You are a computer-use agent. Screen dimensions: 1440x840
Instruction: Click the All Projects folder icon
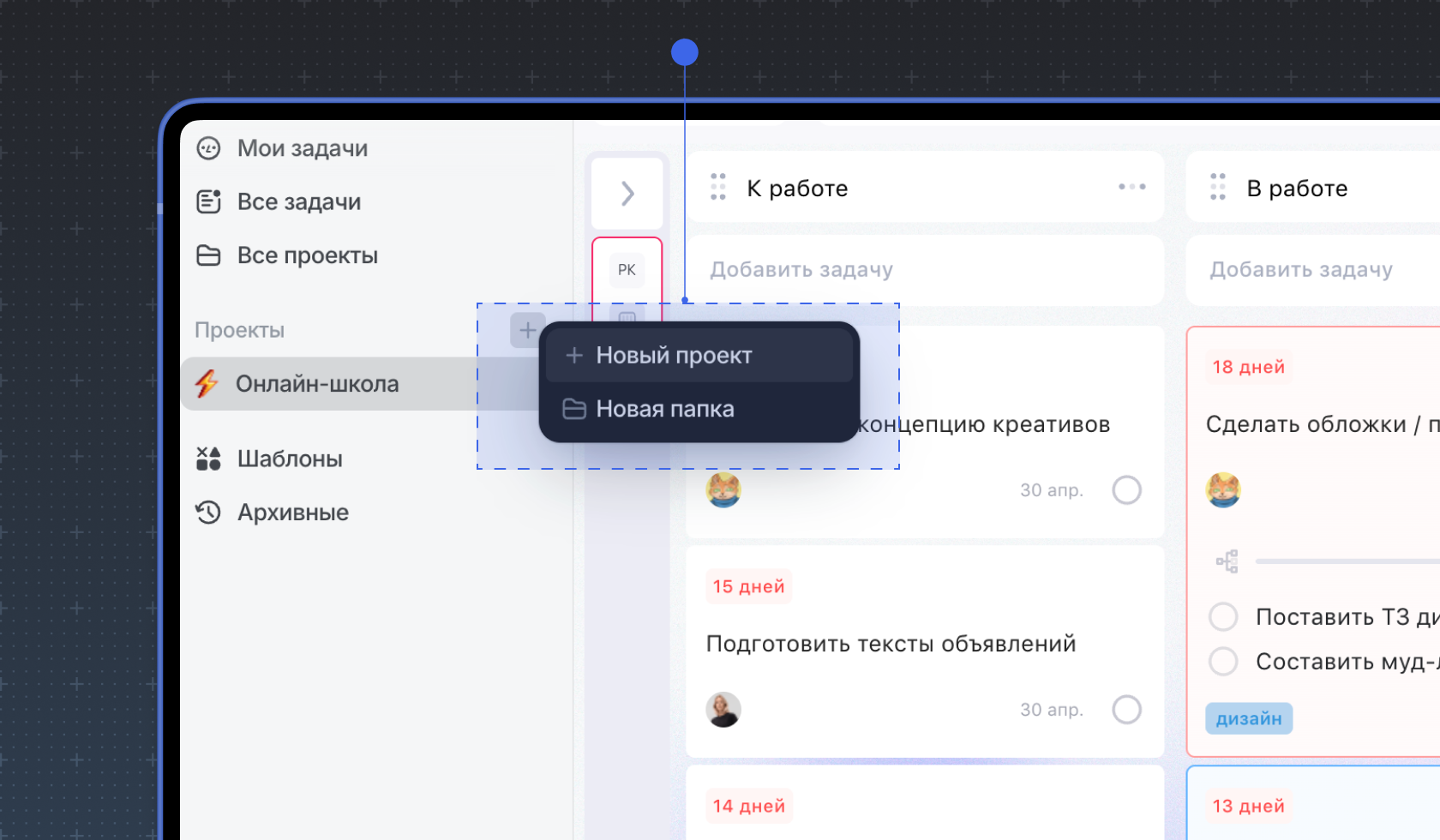coord(208,255)
